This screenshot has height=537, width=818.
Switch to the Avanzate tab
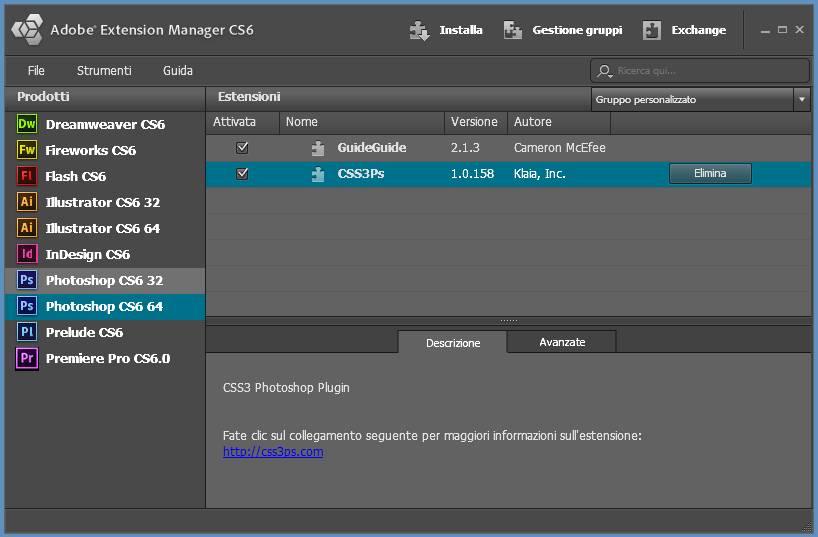click(x=562, y=342)
